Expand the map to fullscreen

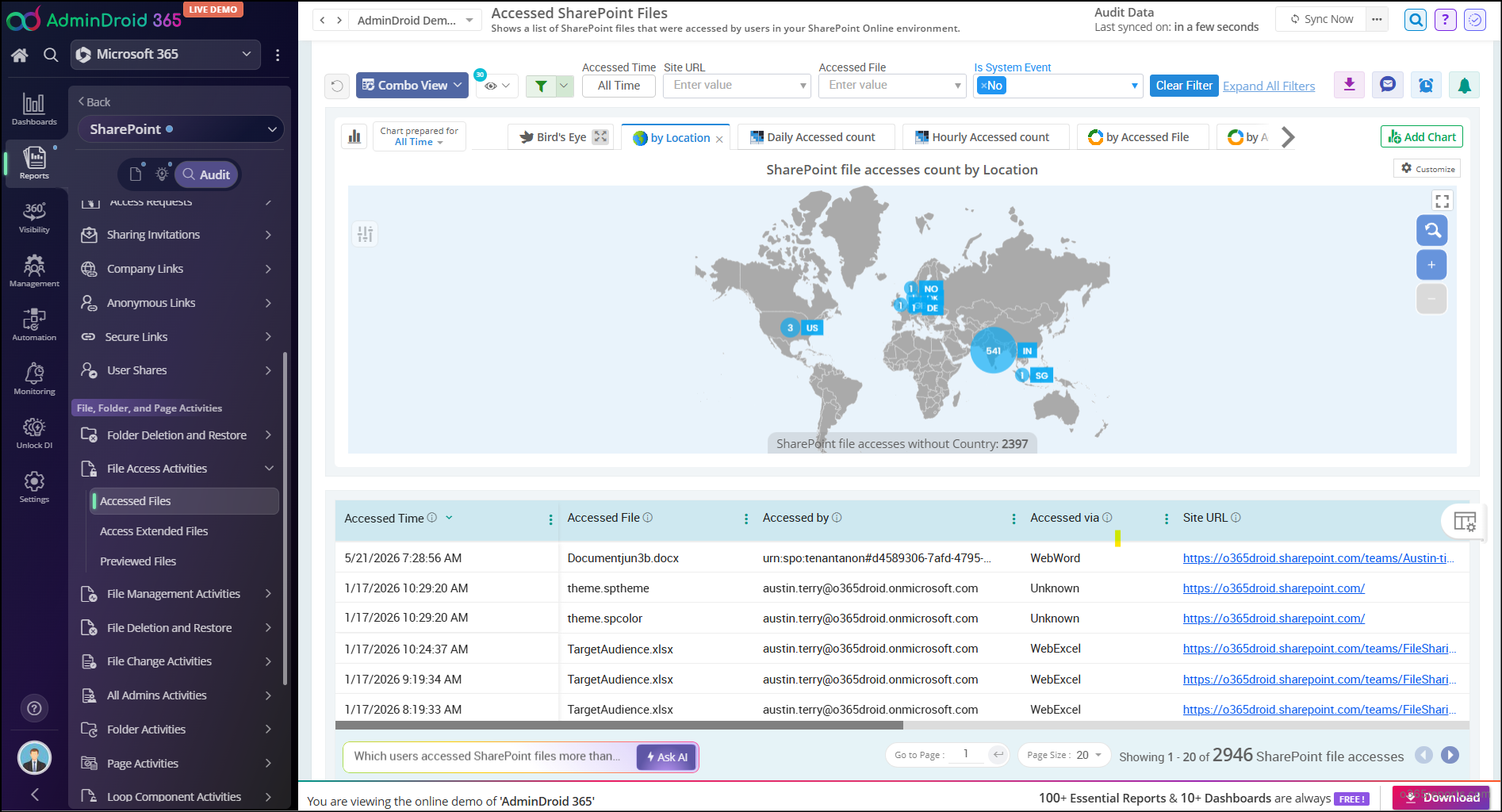tap(1442, 201)
